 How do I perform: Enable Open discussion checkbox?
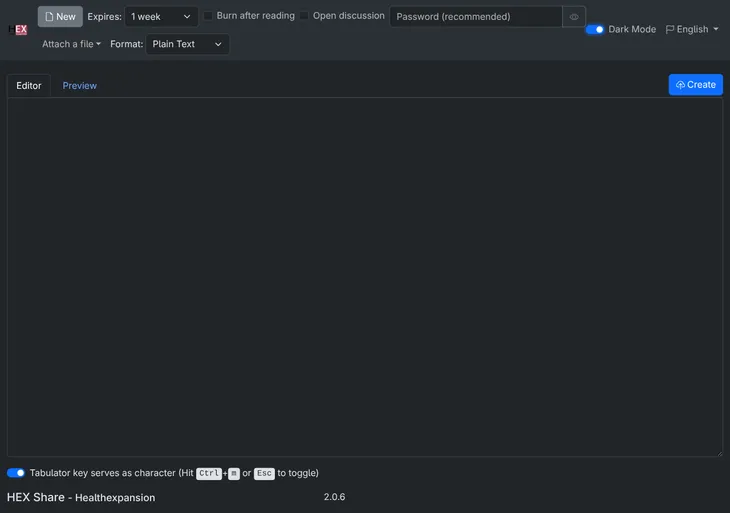point(304,16)
